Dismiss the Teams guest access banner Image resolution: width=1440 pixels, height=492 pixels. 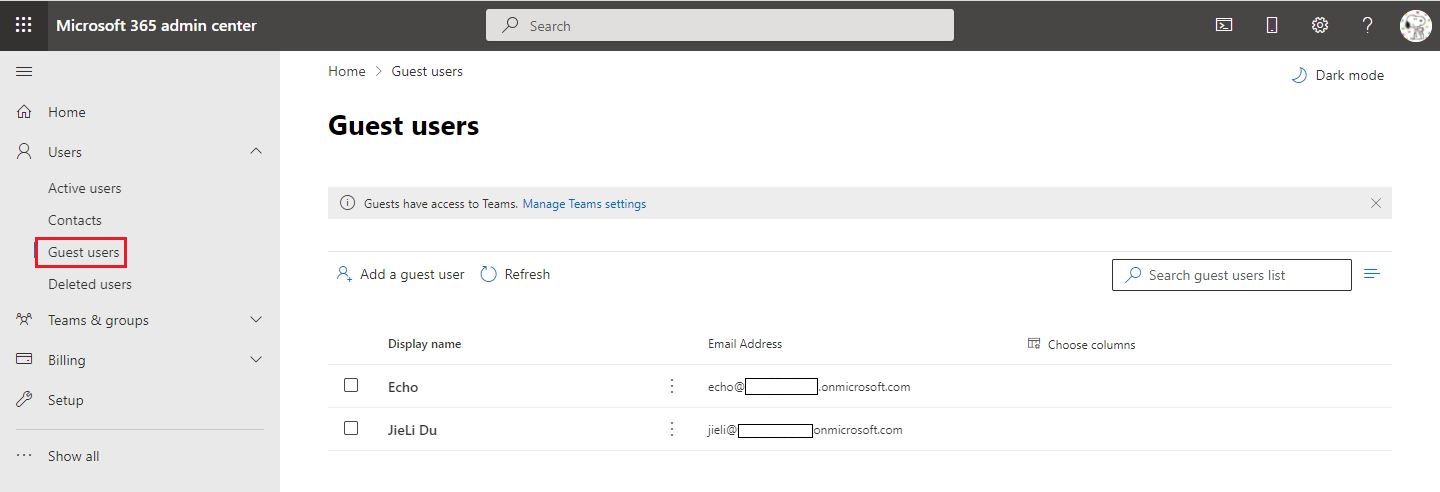click(1376, 203)
